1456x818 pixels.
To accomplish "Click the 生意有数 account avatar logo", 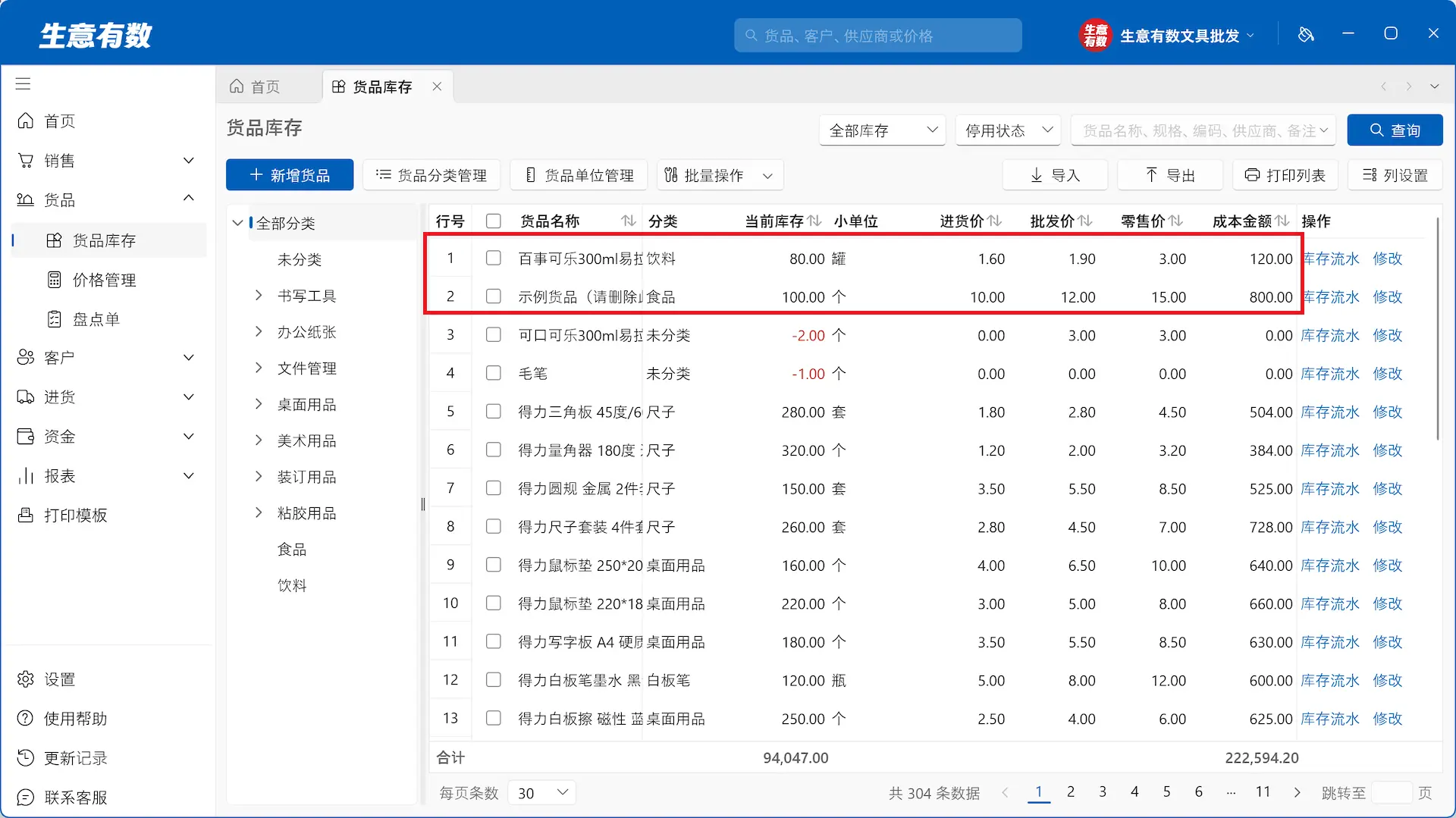I will [1095, 35].
